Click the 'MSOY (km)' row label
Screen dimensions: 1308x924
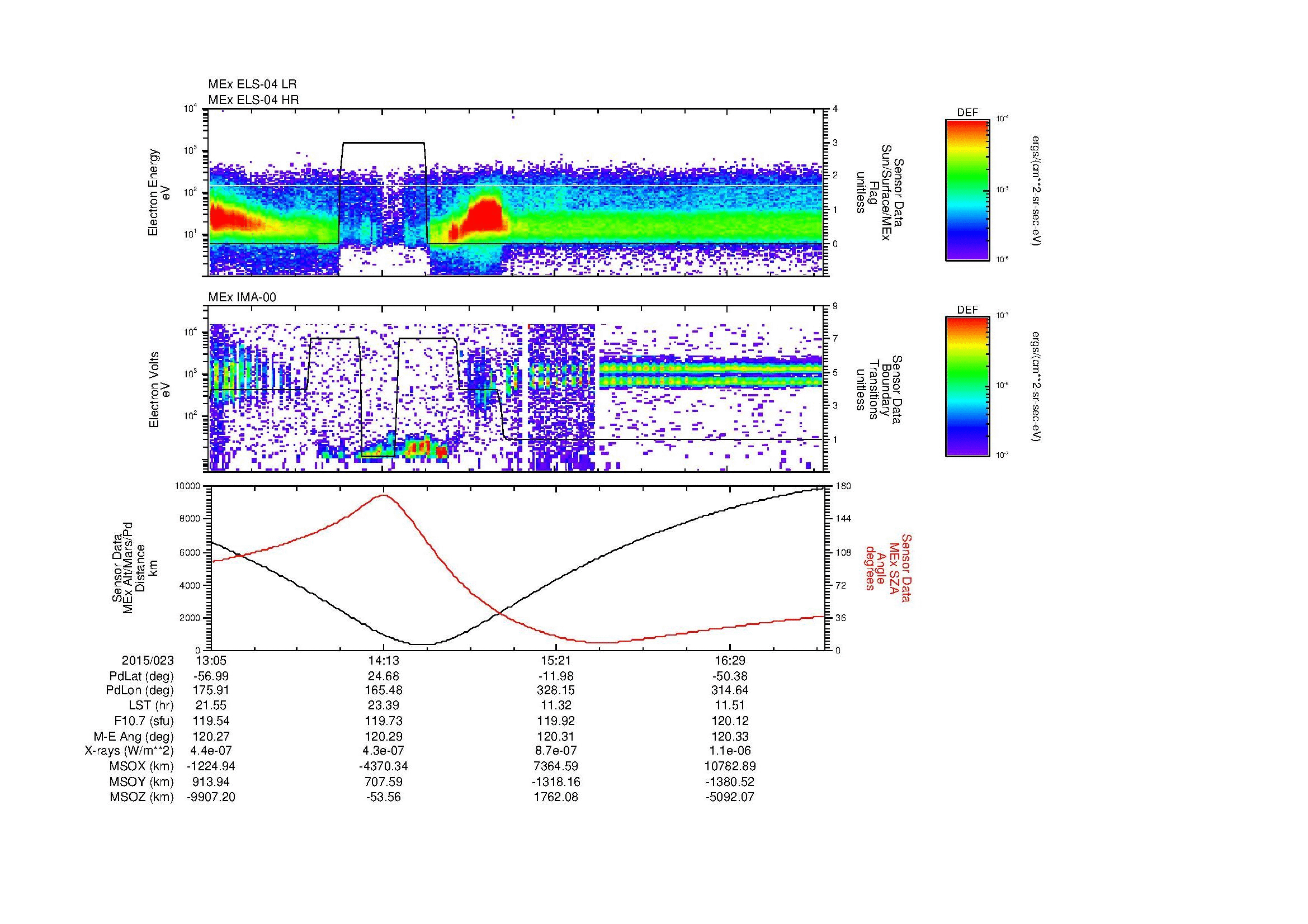click(141, 781)
